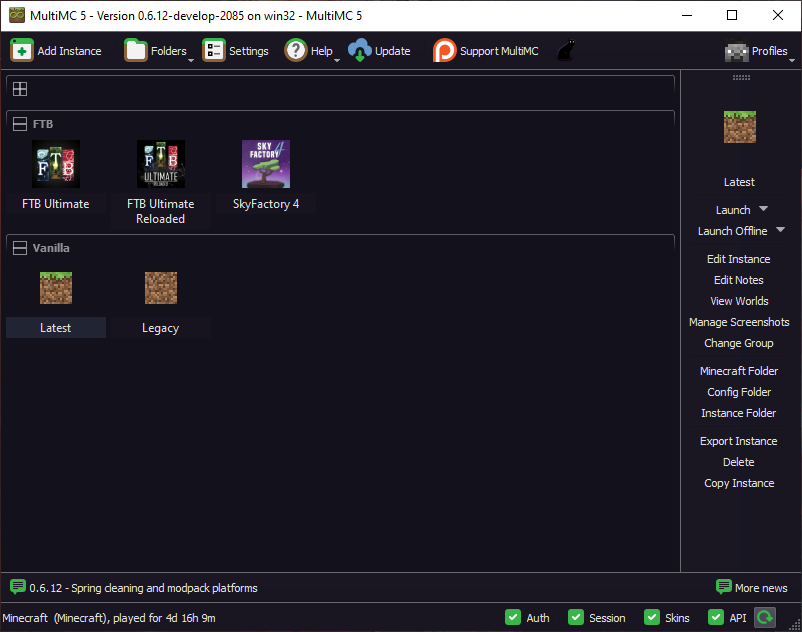Select the Latest grass block instance icon

(x=56, y=288)
